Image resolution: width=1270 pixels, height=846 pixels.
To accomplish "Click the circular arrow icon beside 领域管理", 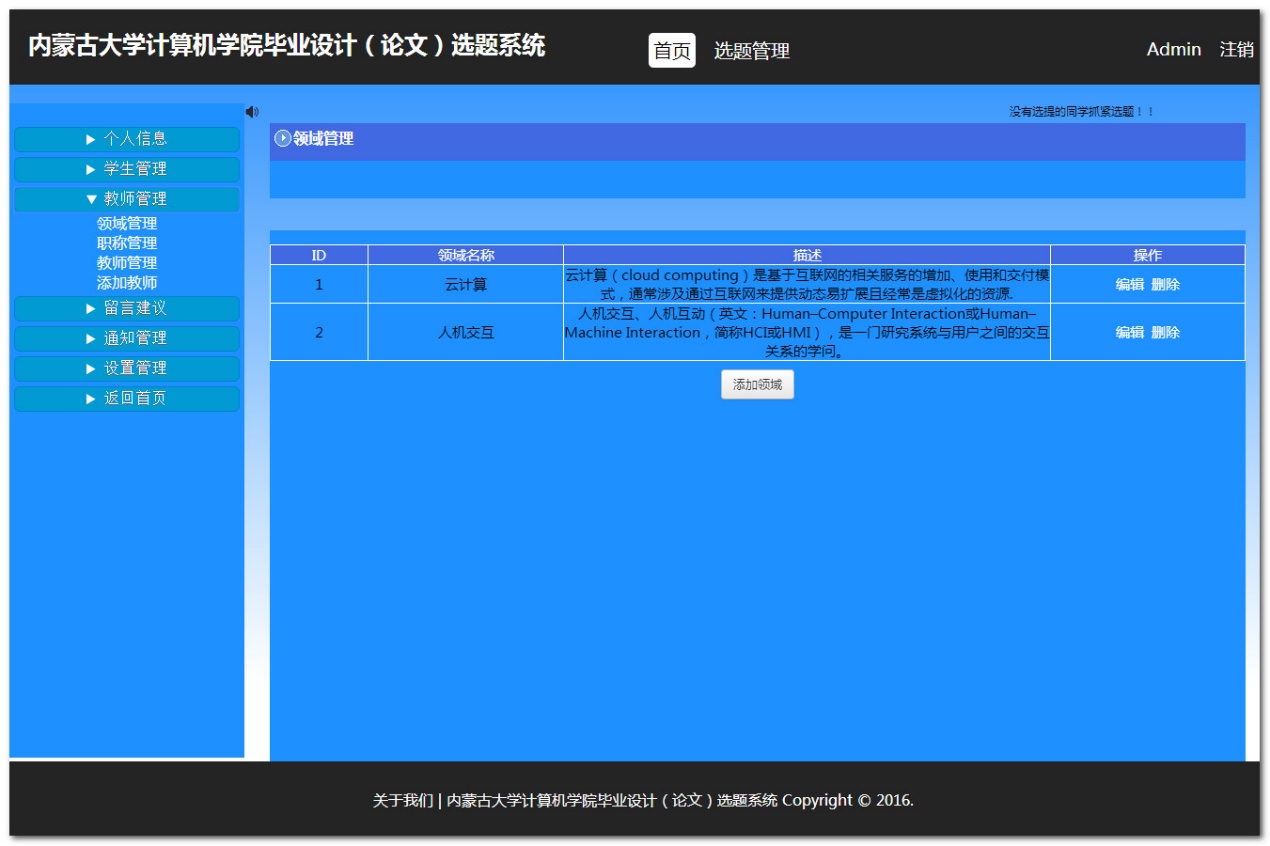I will click(x=283, y=139).
